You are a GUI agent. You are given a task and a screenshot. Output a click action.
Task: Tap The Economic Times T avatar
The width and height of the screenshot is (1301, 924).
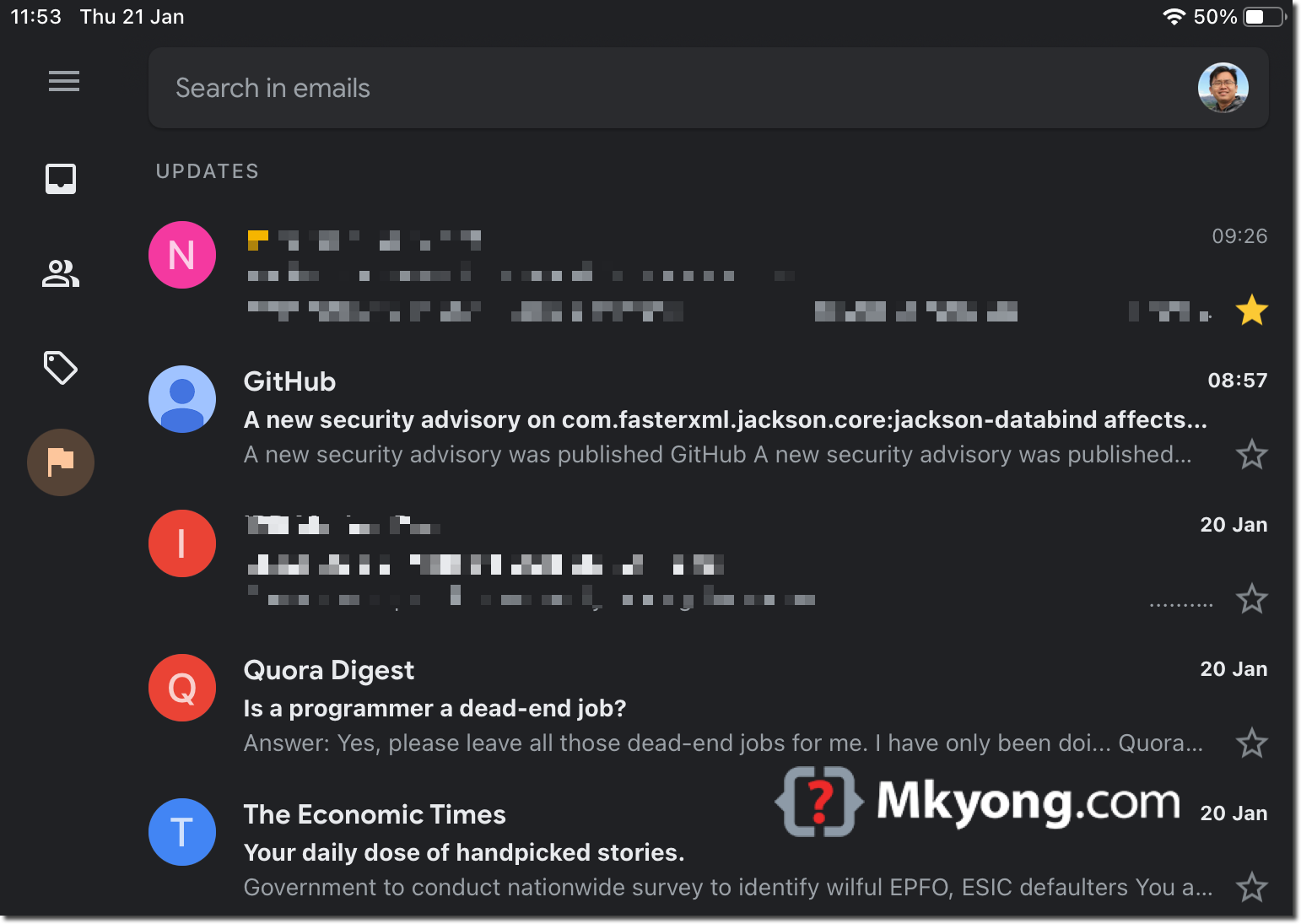[182, 832]
